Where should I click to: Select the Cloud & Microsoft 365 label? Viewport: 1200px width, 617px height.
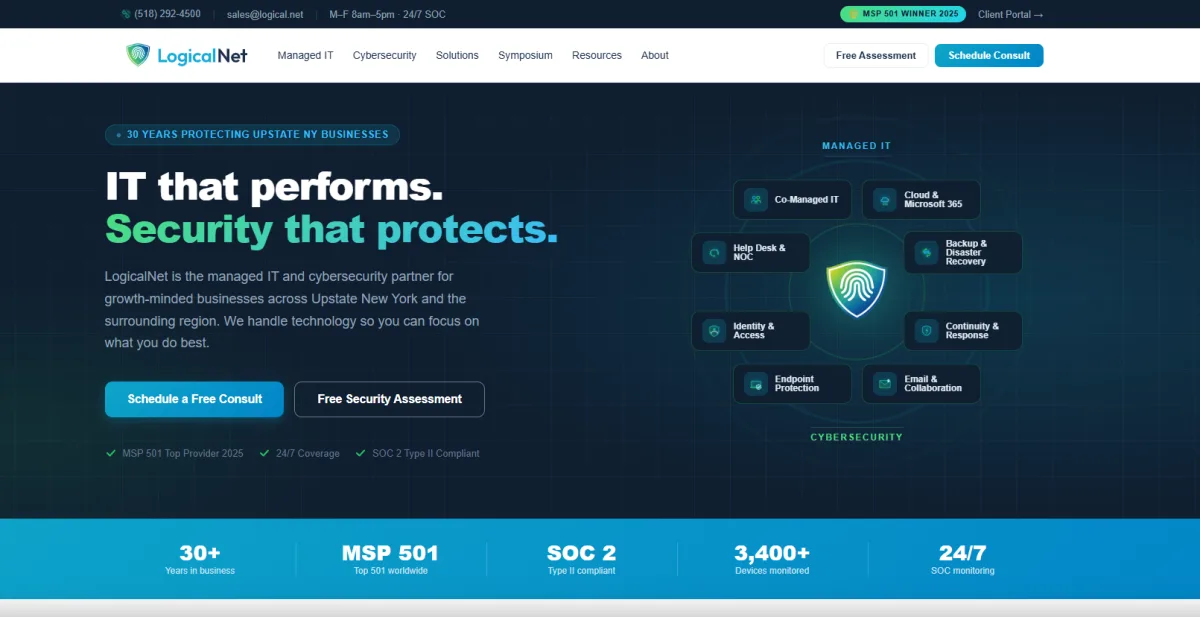[933, 199]
